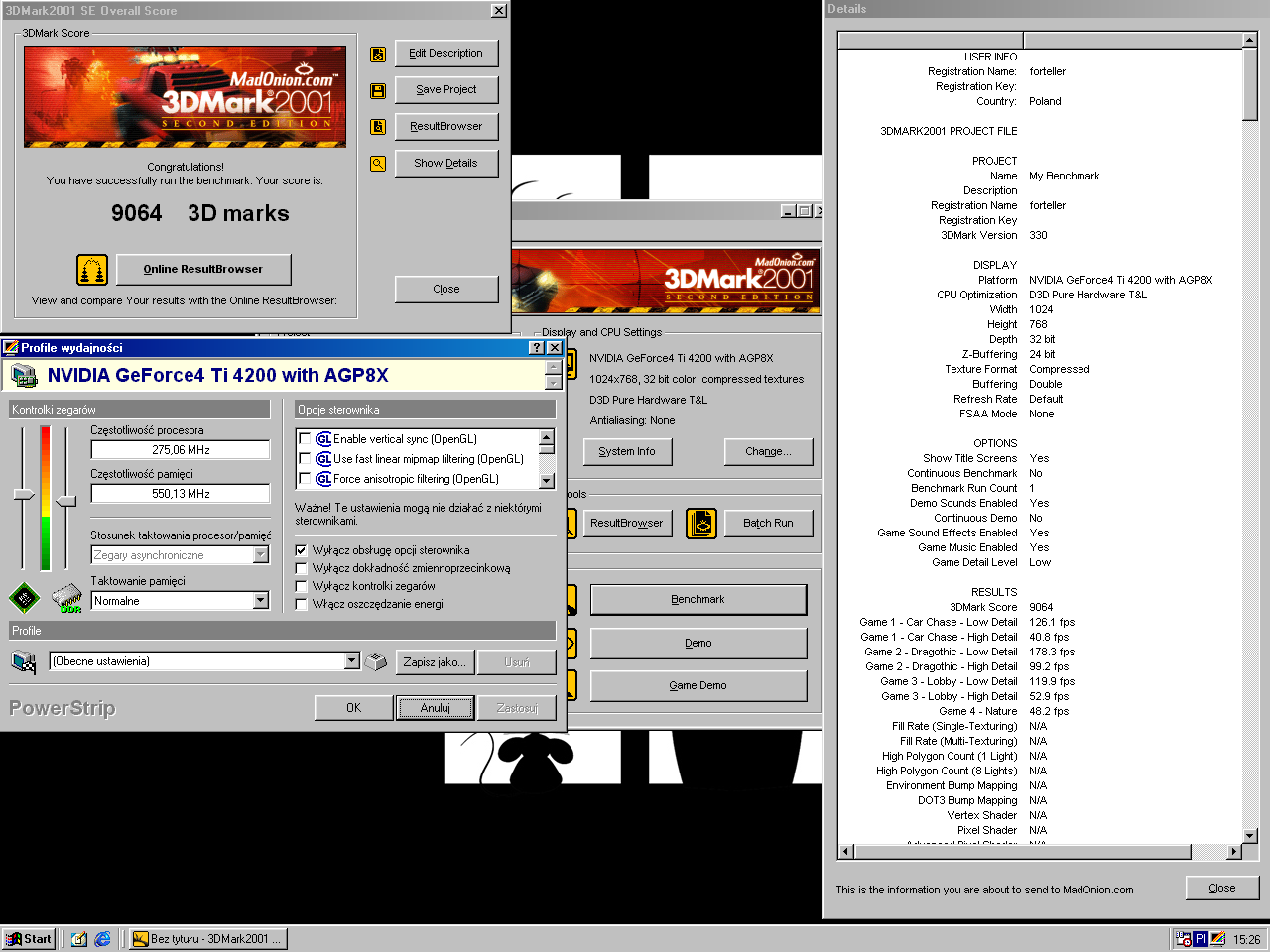Click the Show Details magnifier icon
1270x952 pixels.
click(x=378, y=164)
